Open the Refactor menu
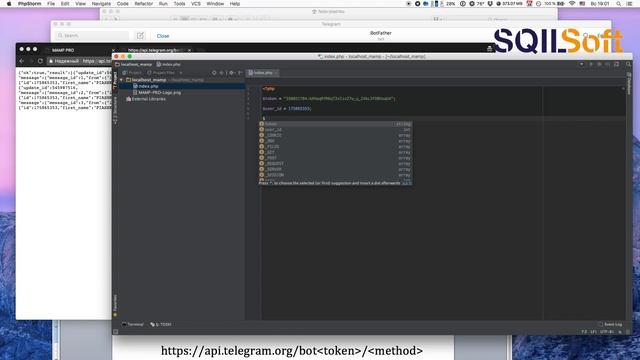This screenshot has height=360, width=640. coord(144,4)
